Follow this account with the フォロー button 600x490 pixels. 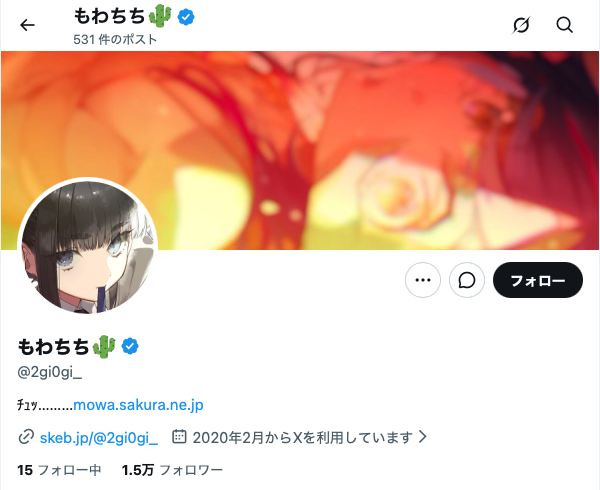538,280
